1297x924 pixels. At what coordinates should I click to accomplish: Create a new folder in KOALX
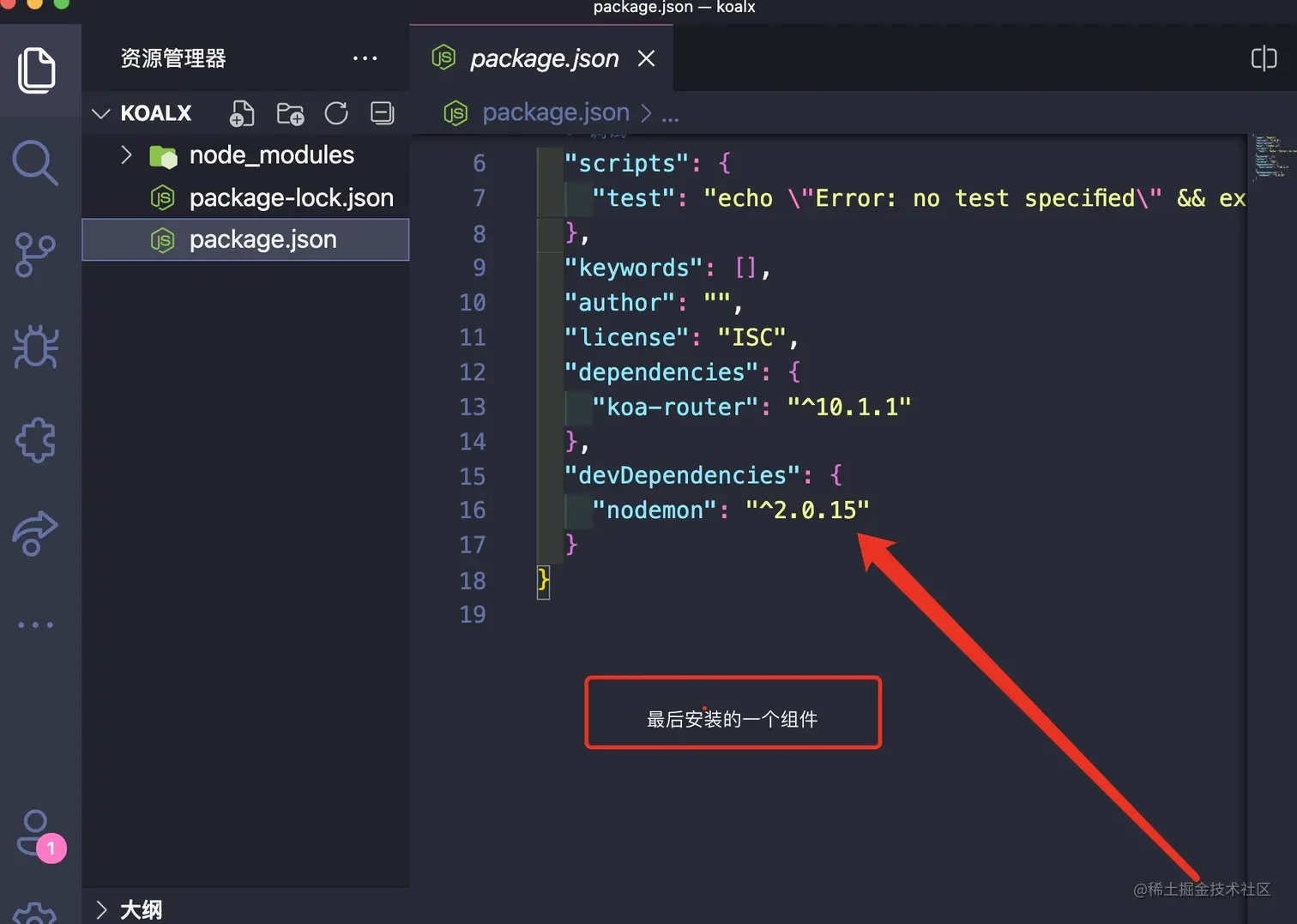290,113
